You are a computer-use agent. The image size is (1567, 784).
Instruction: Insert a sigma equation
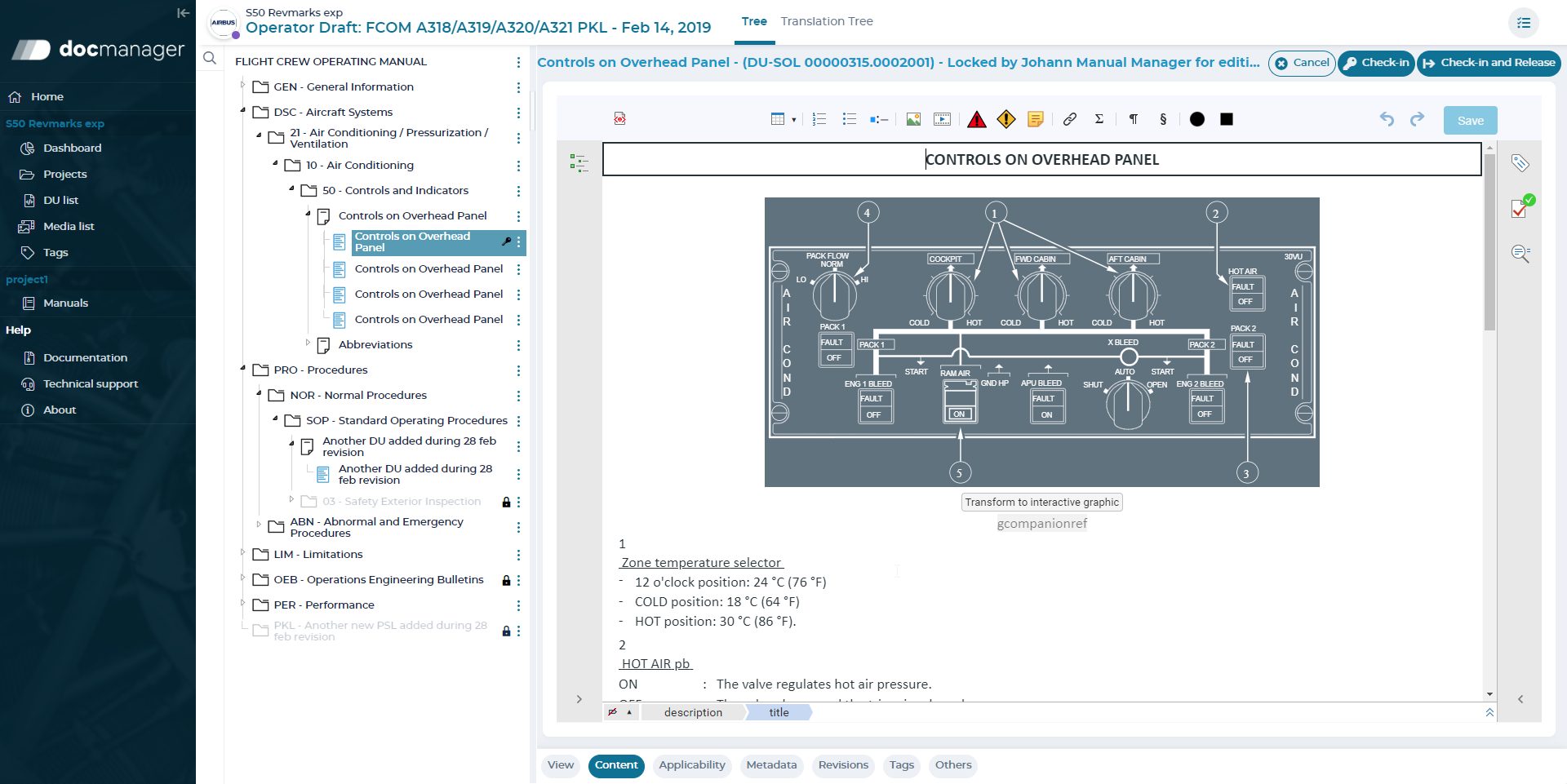1099,119
